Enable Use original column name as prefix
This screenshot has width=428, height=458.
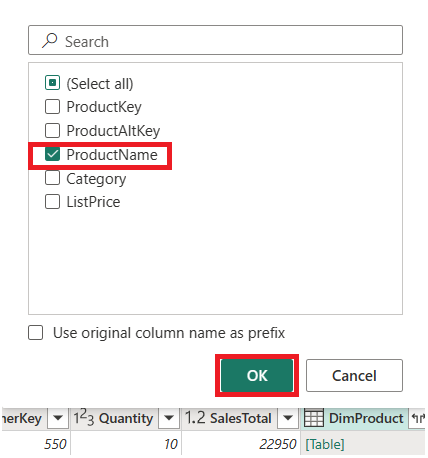pos(36,333)
